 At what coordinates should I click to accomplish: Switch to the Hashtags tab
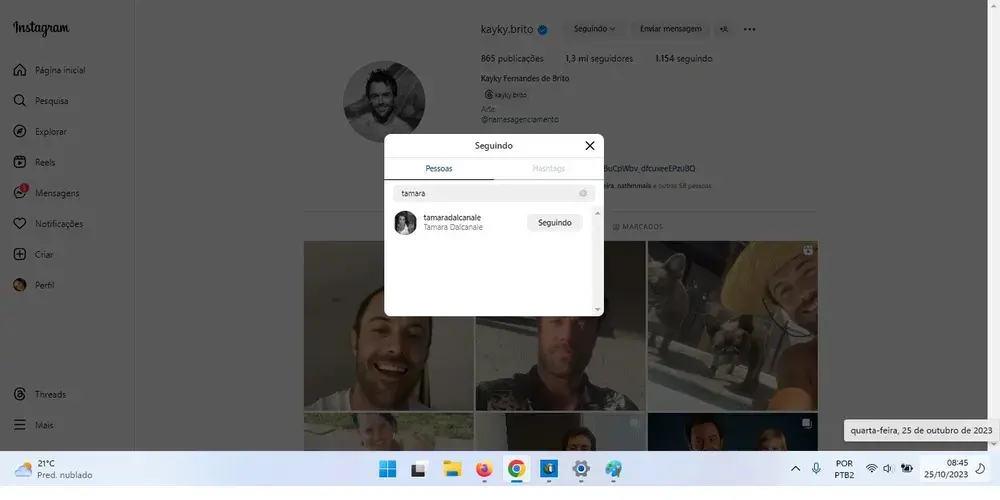(x=548, y=169)
